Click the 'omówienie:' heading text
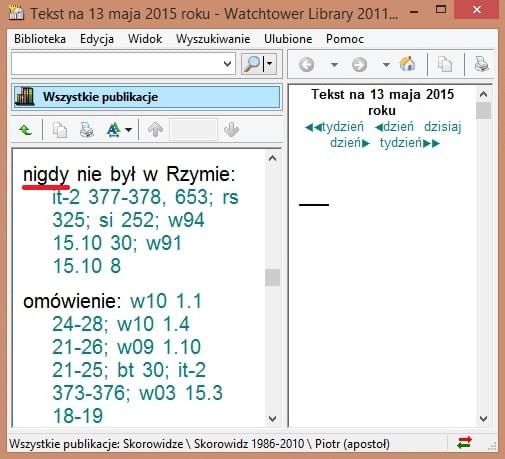Viewport: 505px width, 459px height. pos(72,301)
